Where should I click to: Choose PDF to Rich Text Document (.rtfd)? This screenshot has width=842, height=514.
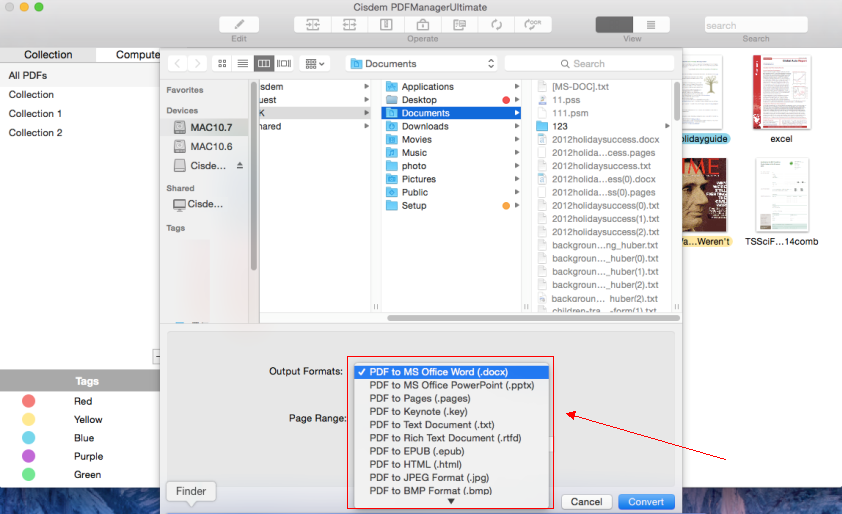coord(452,438)
